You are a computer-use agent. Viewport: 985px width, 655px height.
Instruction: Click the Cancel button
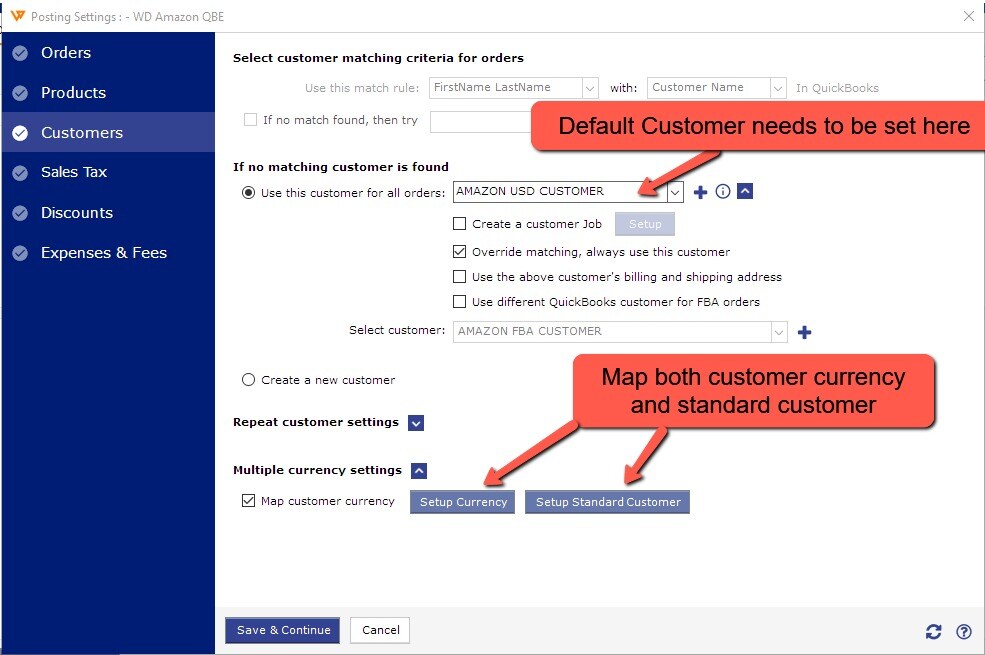(380, 630)
